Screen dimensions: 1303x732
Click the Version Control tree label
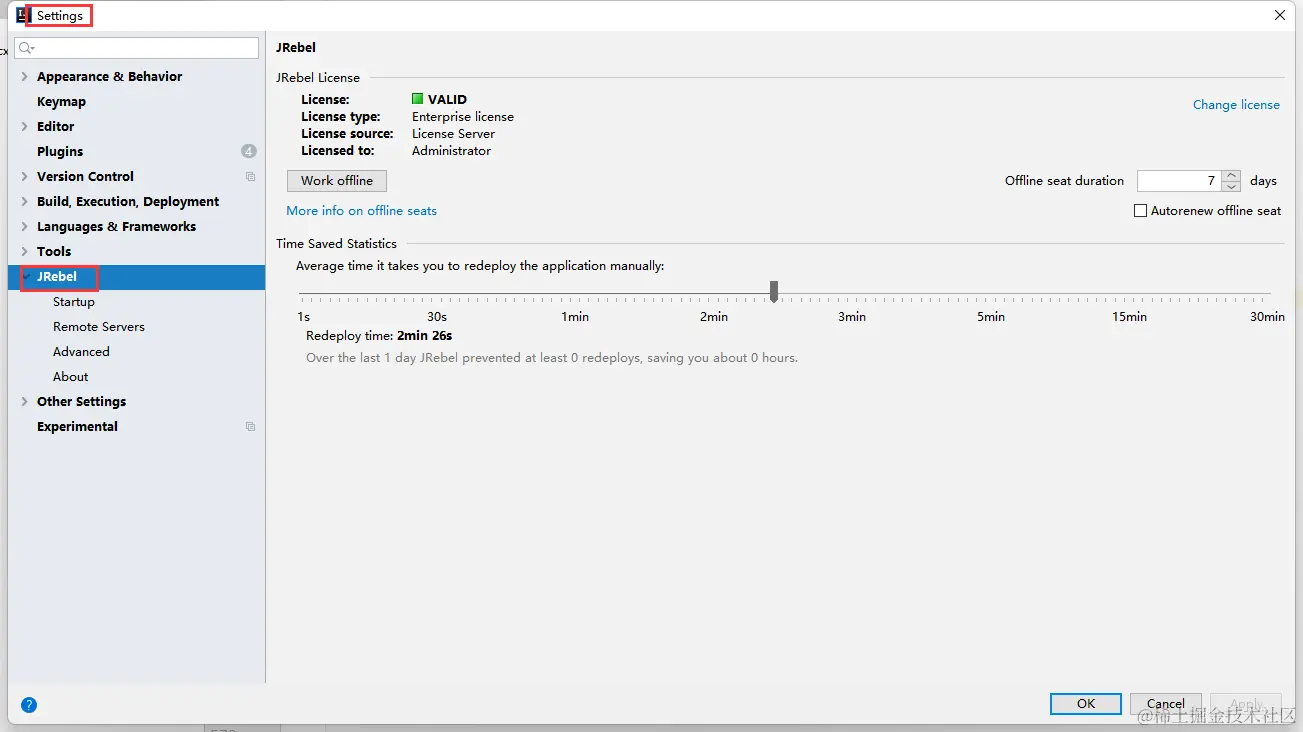[x=85, y=177]
